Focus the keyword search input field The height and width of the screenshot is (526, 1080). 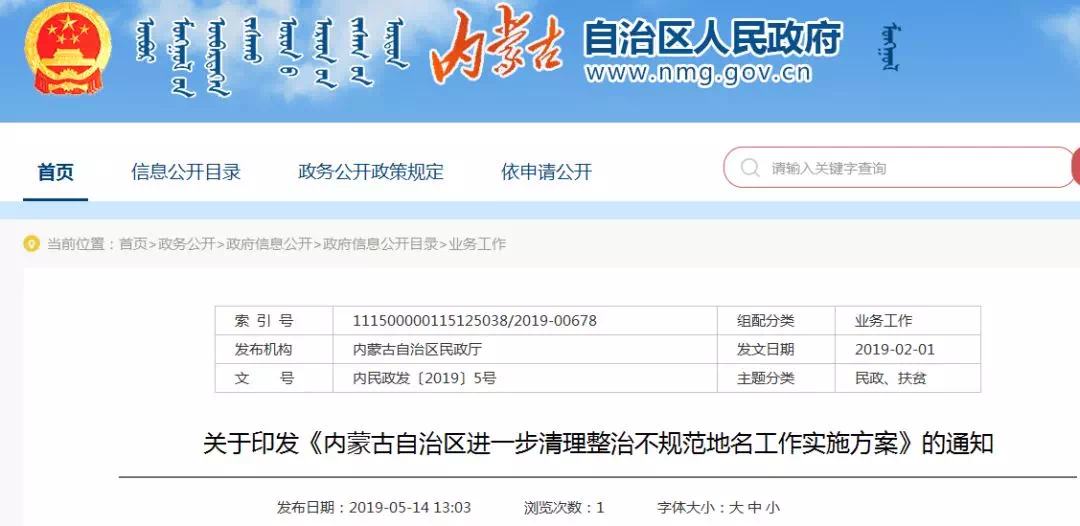click(x=910, y=168)
